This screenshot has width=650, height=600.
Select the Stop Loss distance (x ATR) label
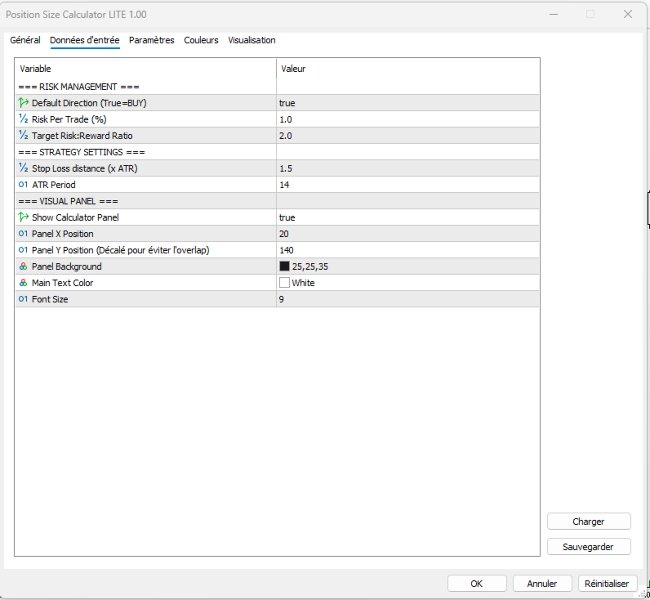[x=85, y=168]
